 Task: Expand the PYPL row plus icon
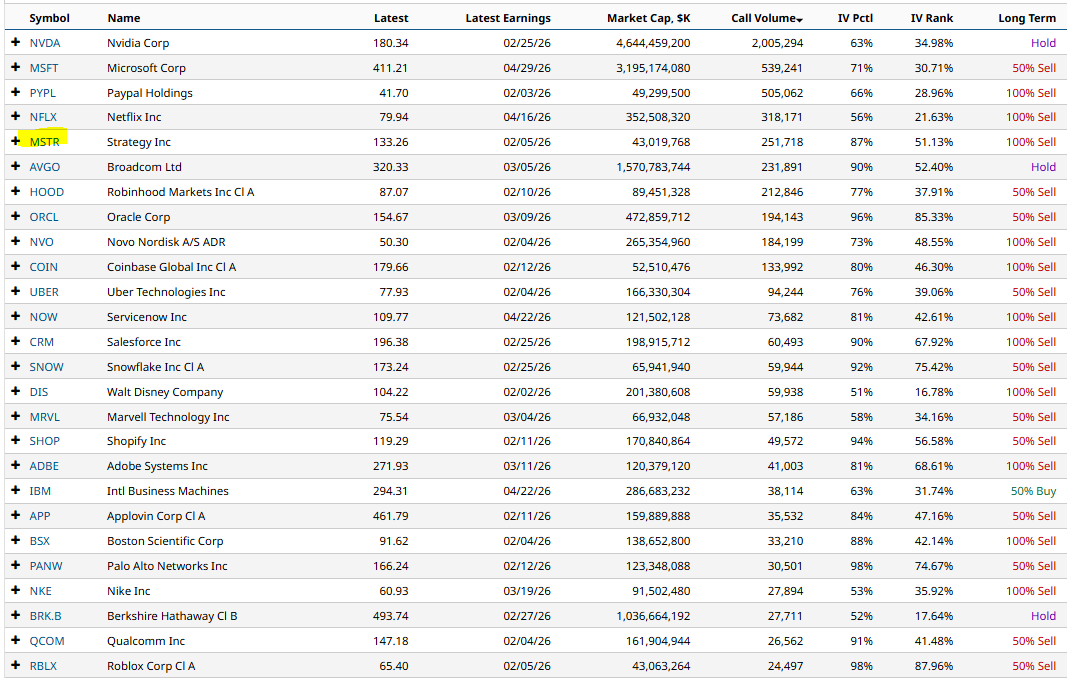coord(16,92)
